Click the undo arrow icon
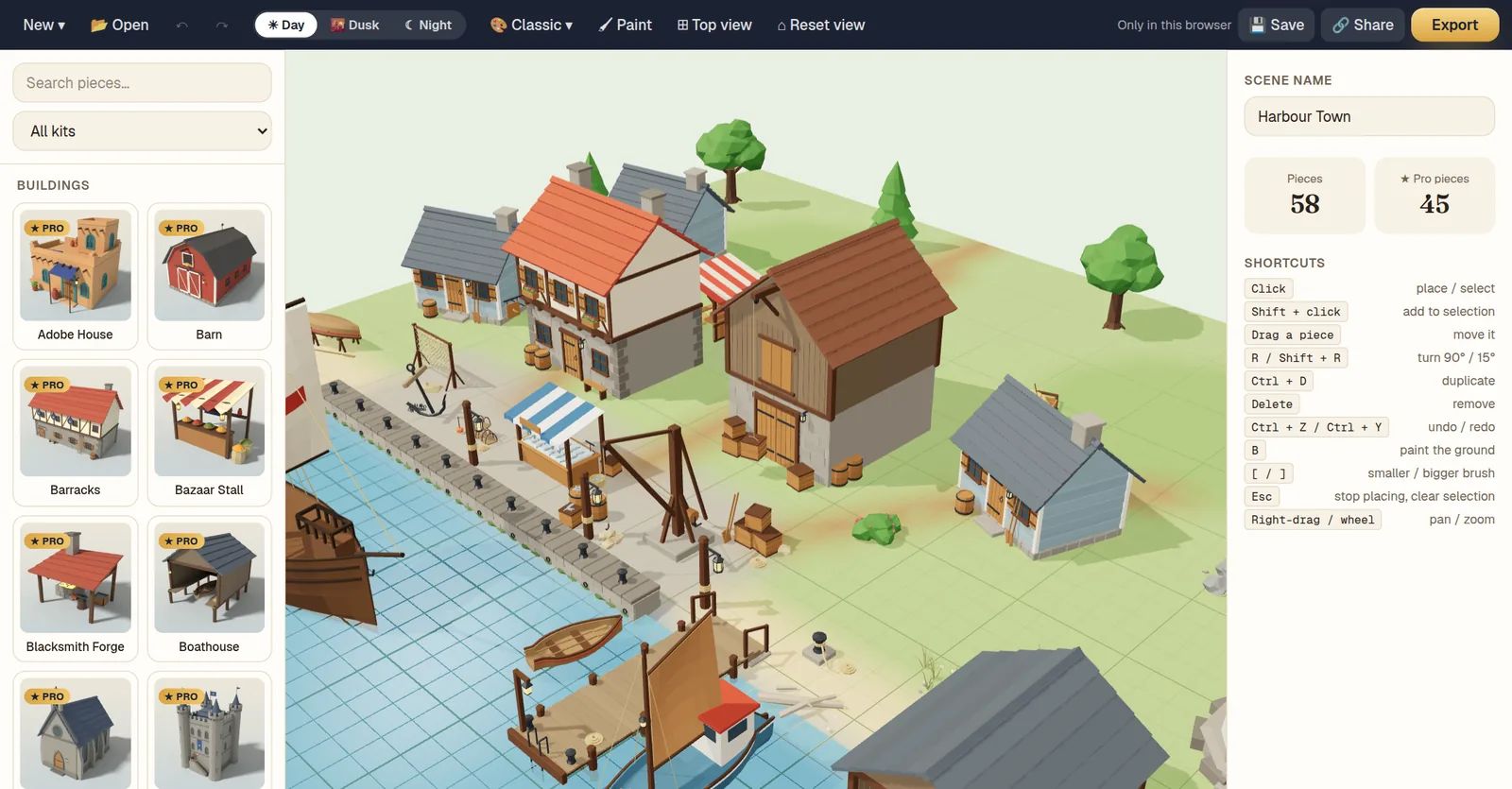The width and height of the screenshot is (1512, 789). coord(181,25)
